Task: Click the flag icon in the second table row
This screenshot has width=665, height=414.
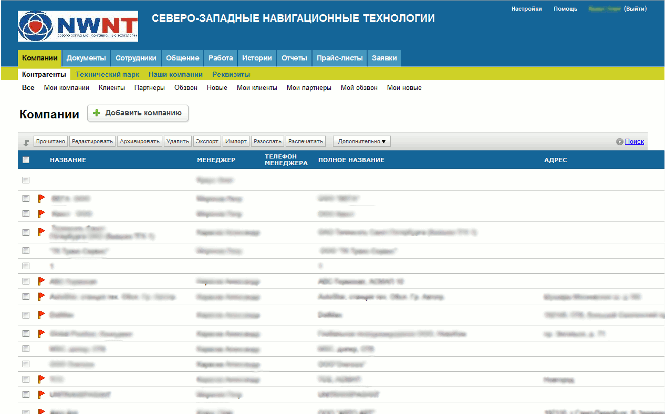Action: tap(41, 199)
